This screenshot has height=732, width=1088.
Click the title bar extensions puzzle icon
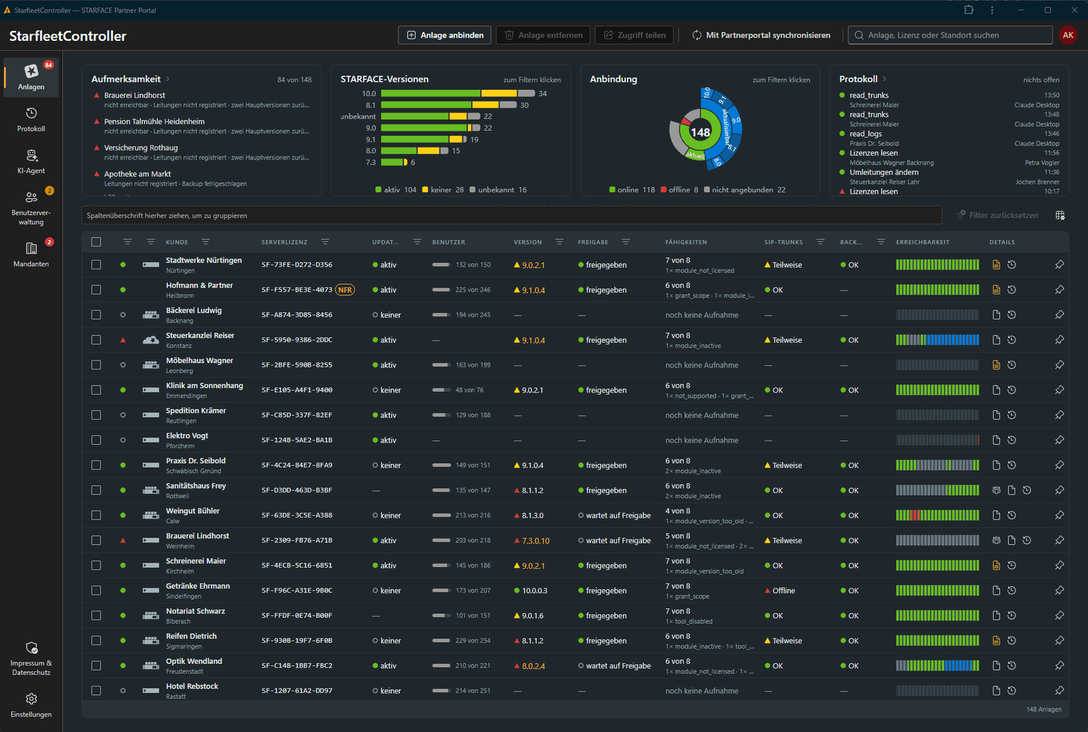pos(969,10)
